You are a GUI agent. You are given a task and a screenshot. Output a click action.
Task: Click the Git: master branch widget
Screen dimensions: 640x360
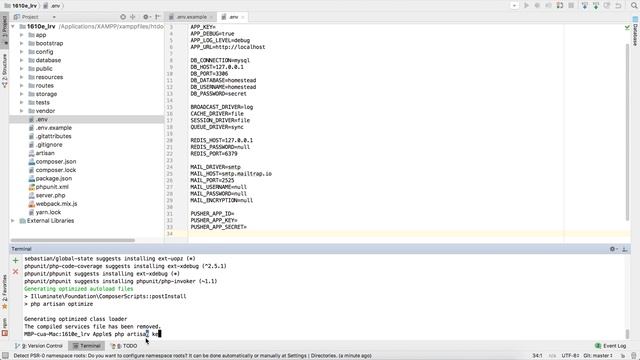point(598,356)
